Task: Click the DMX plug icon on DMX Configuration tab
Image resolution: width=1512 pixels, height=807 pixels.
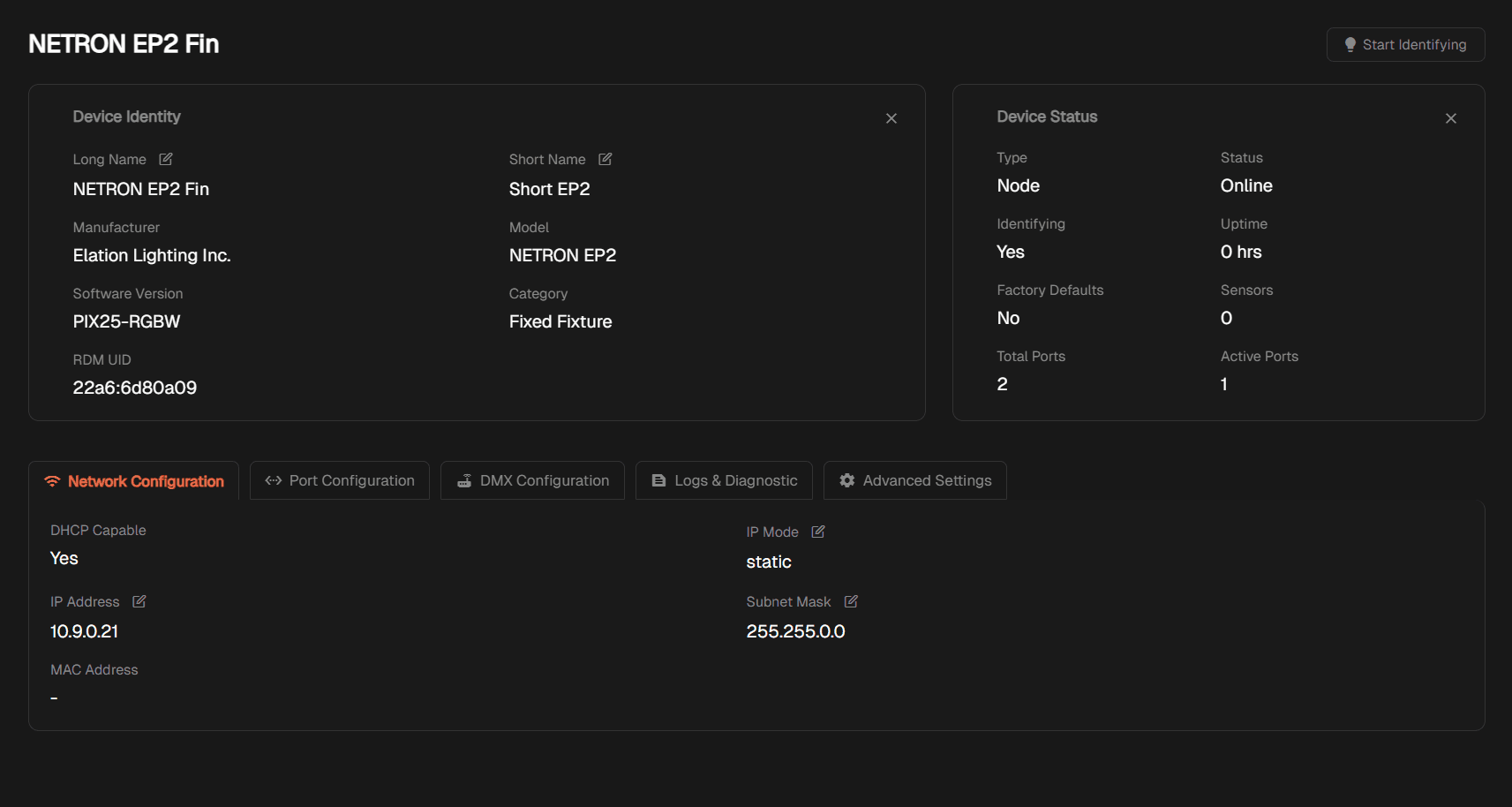Action: (x=464, y=480)
